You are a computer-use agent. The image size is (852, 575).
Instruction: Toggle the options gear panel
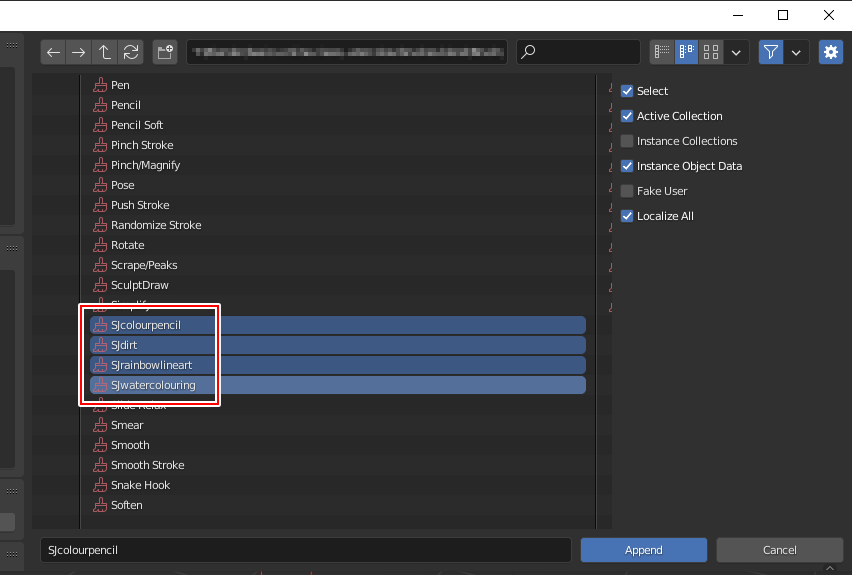coord(830,52)
